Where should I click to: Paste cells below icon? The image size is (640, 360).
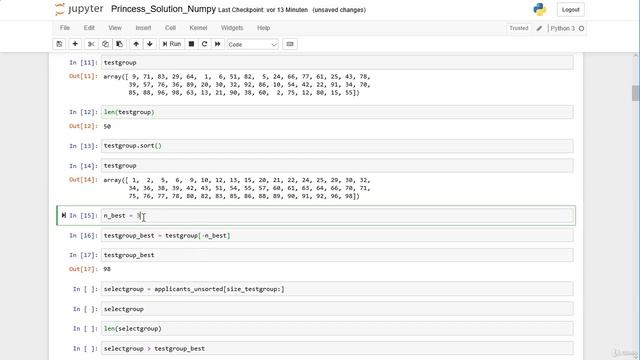click(x=120, y=44)
